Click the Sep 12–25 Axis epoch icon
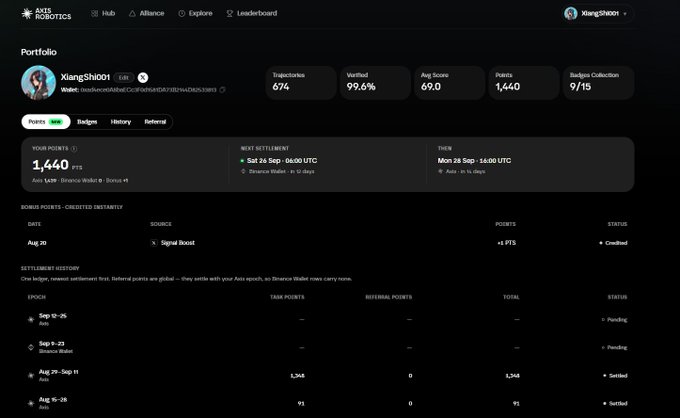Screen dimensions: 680x418 [x=31, y=320]
